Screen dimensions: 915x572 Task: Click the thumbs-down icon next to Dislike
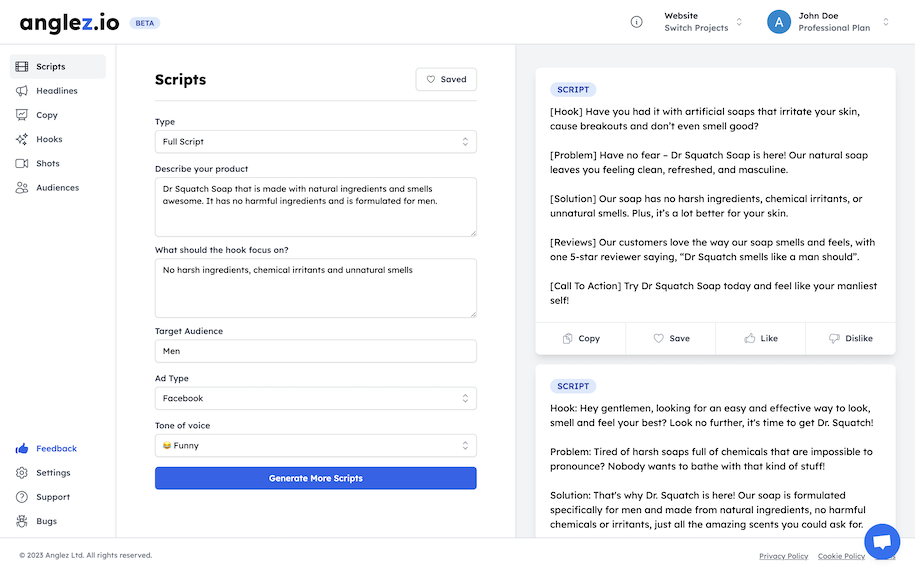pos(834,339)
